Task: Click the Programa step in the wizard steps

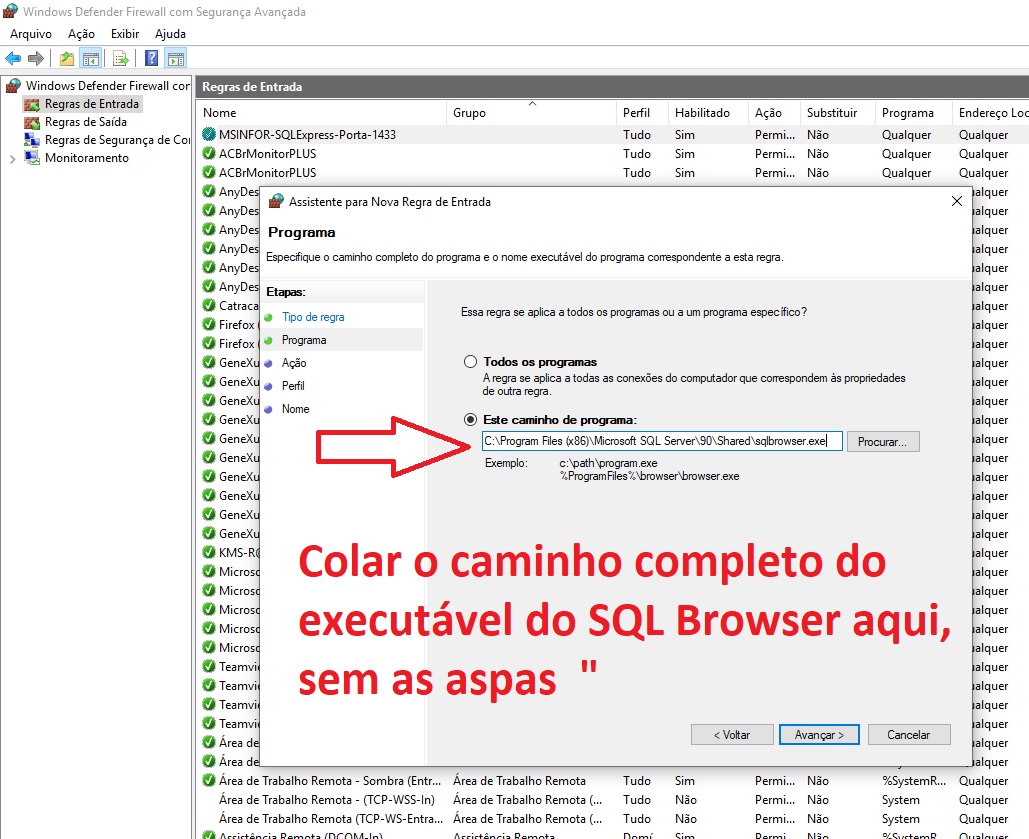Action: 304,340
